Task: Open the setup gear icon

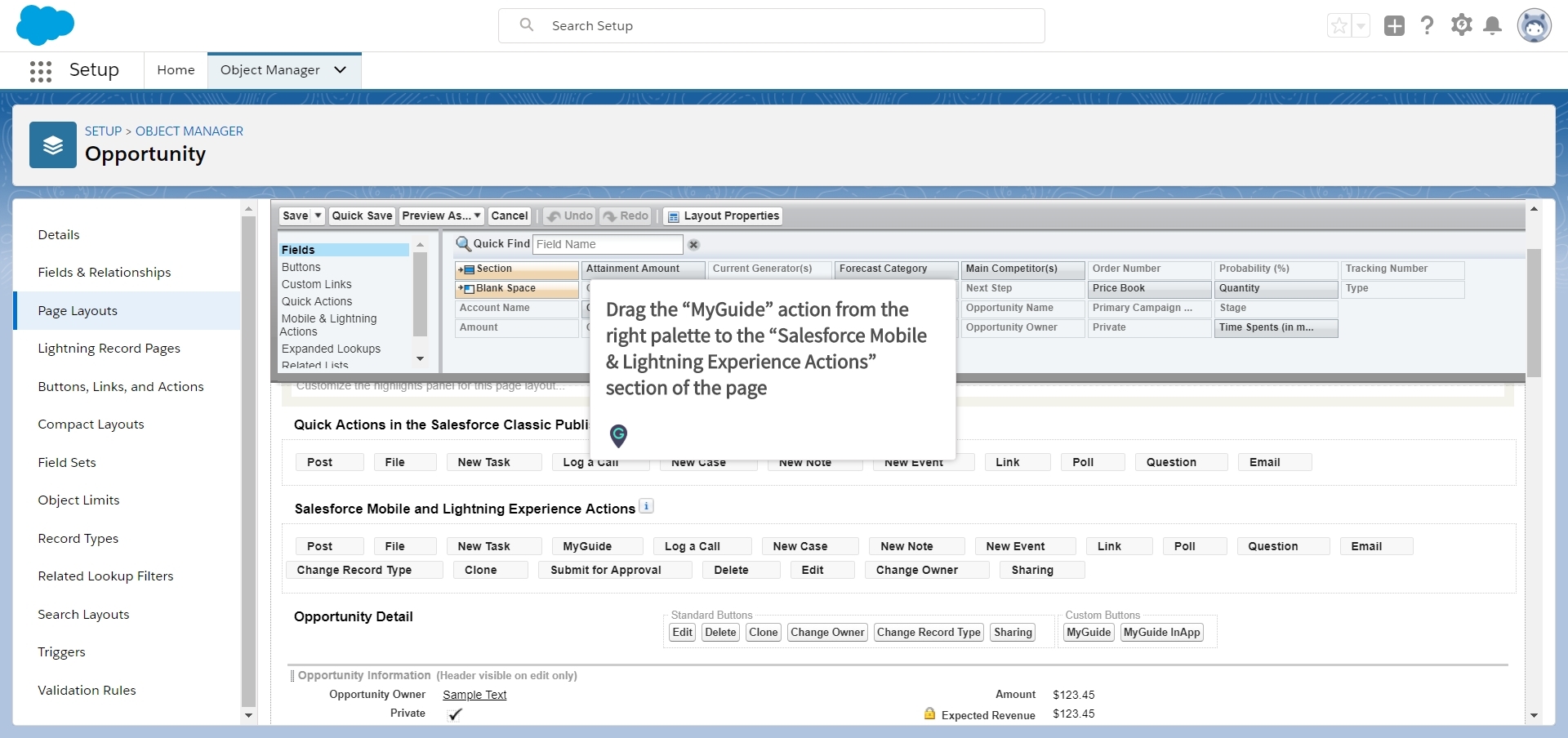Action: tap(1462, 25)
